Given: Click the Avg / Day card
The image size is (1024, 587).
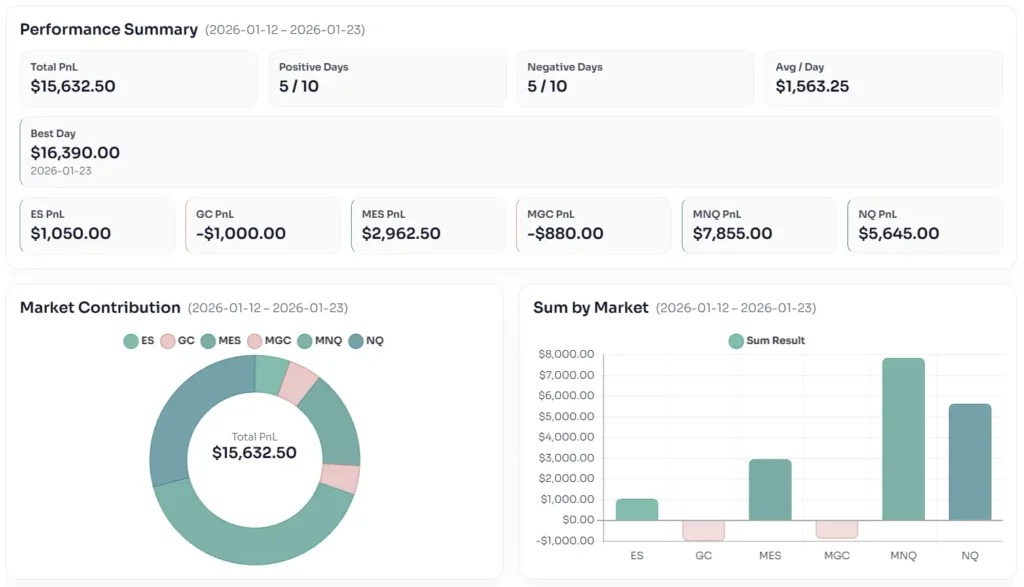Looking at the screenshot, I should click(x=883, y=78).
